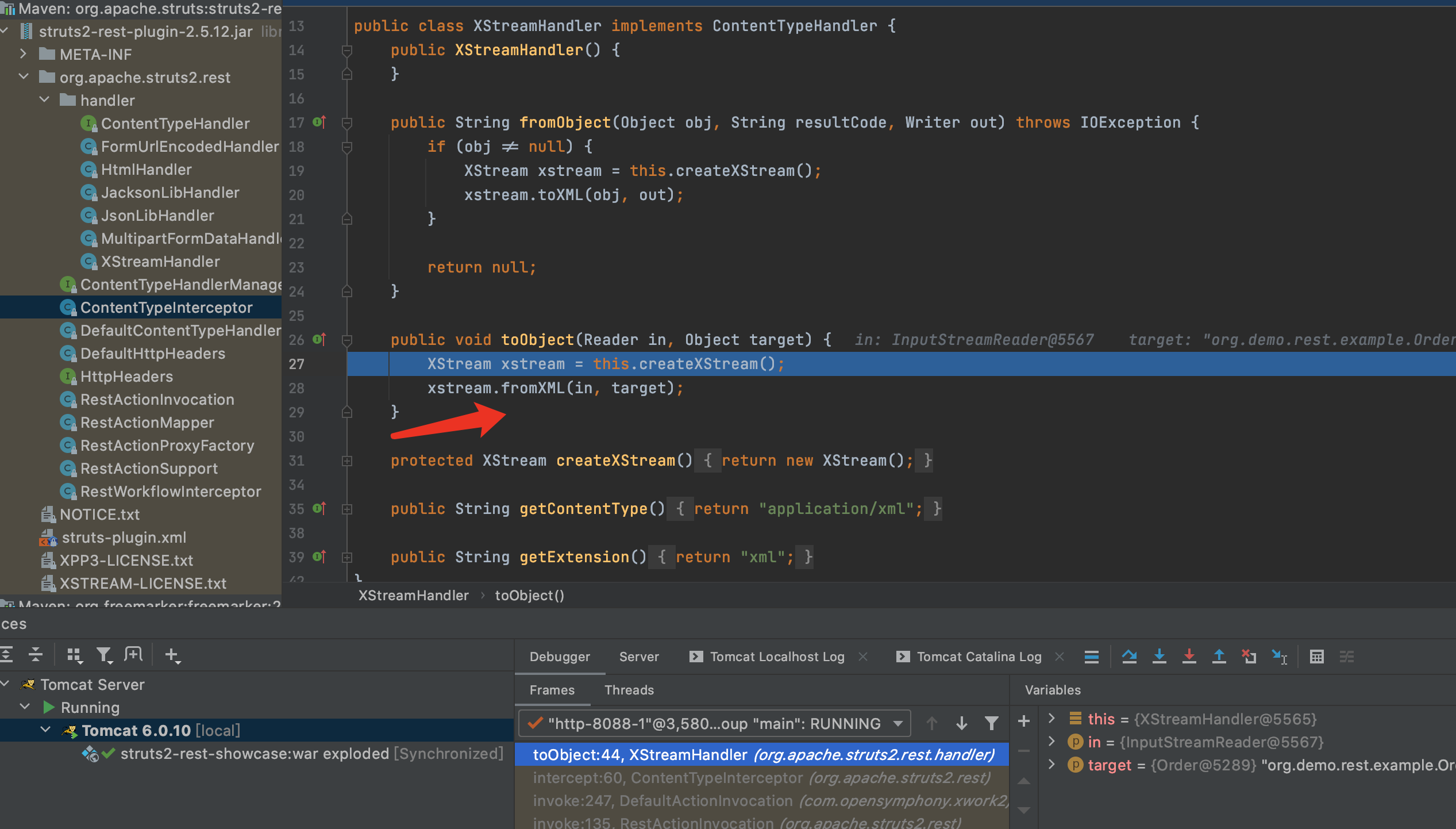Click XStreamHandler in the breadcrumb bar
1456x829 pixels.
(x=414, y=596)
